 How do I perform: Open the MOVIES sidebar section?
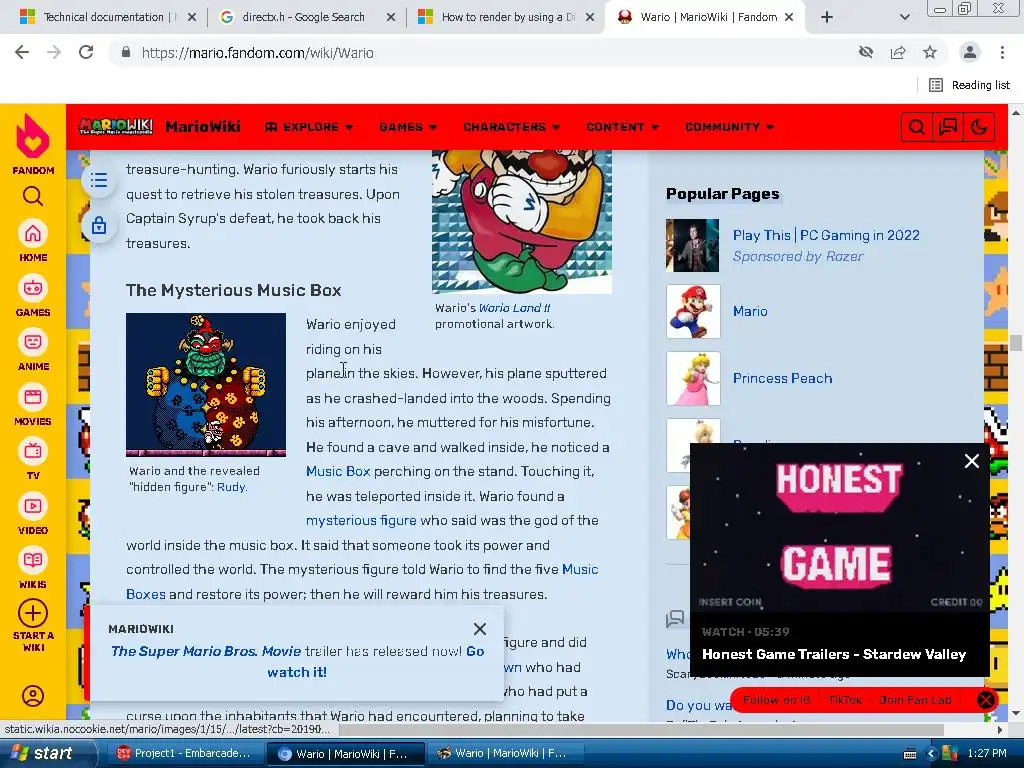[x=33, y=405]
